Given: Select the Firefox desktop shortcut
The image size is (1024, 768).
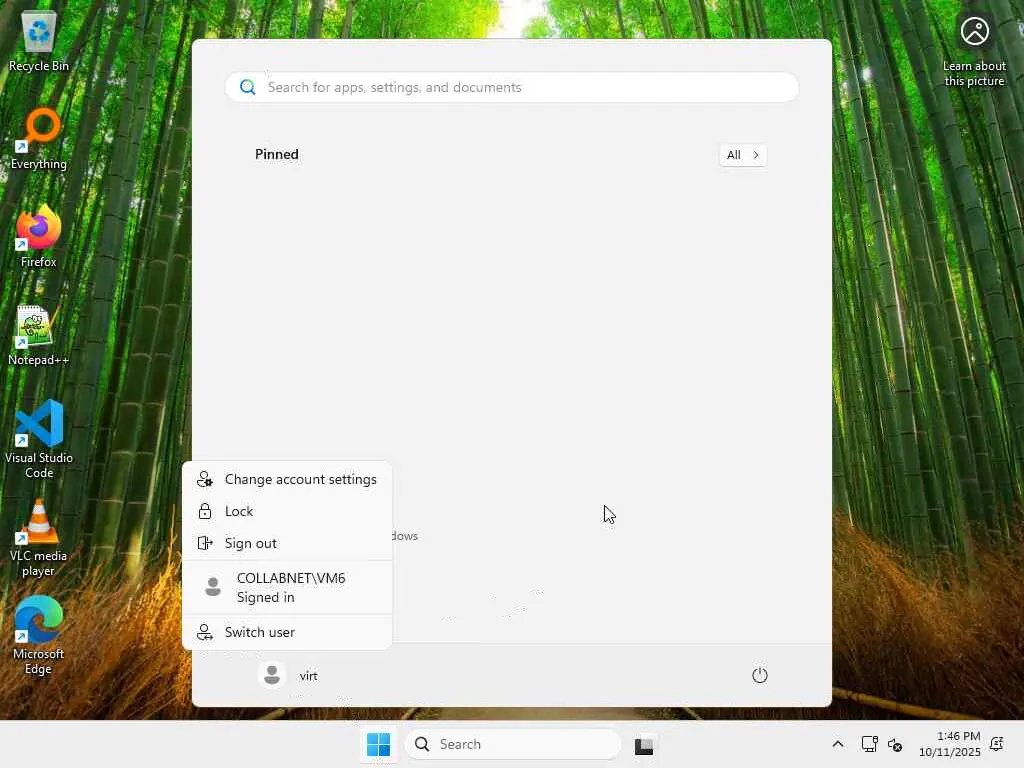Looking at the screenshot, I should [x=39, y=236].
